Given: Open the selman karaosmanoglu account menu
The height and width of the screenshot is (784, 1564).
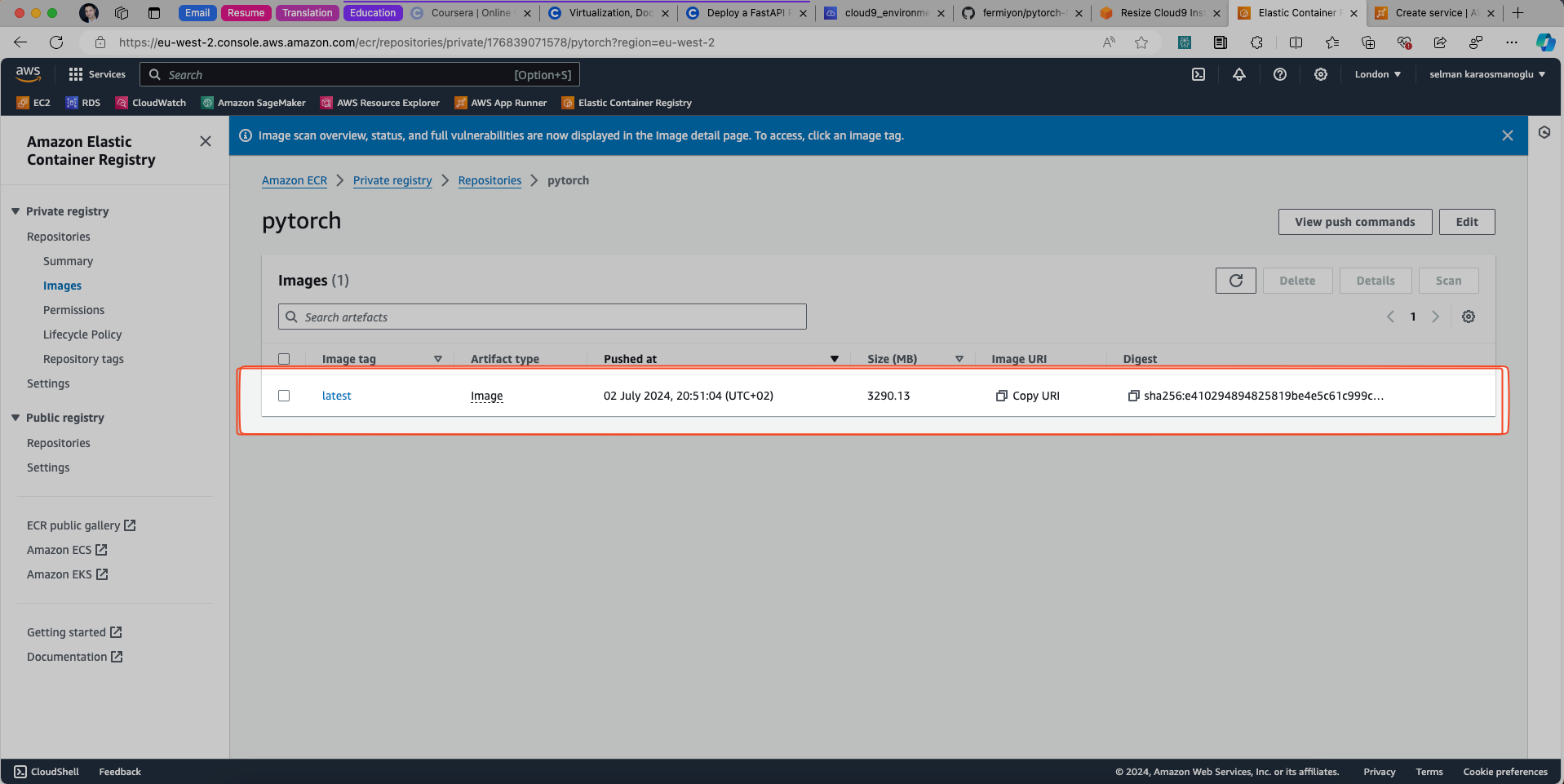Looking at the screenshot, I should pyautogui.click(x=1487, y=74).
